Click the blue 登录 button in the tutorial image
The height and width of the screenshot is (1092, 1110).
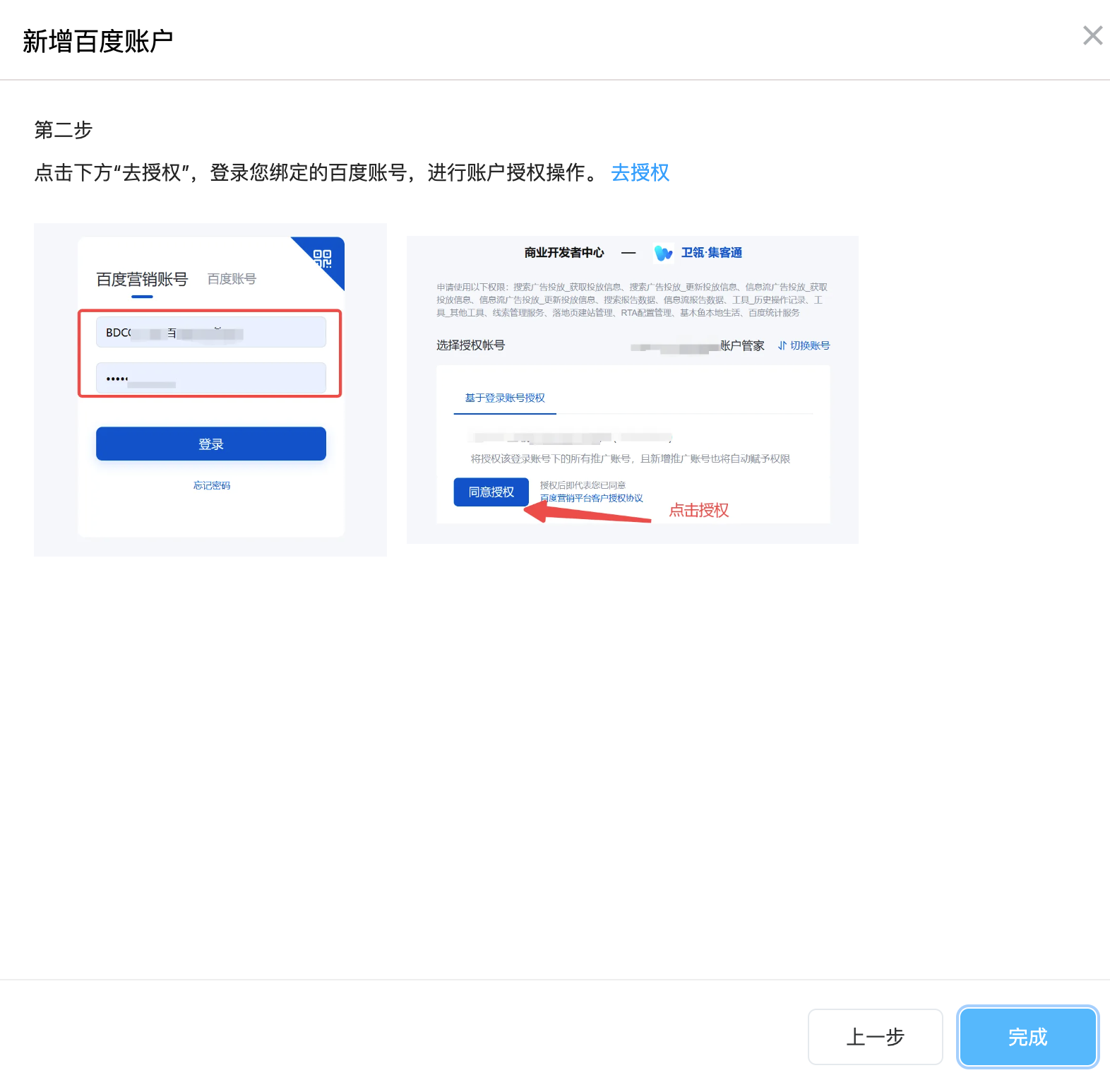coord(211,444)
